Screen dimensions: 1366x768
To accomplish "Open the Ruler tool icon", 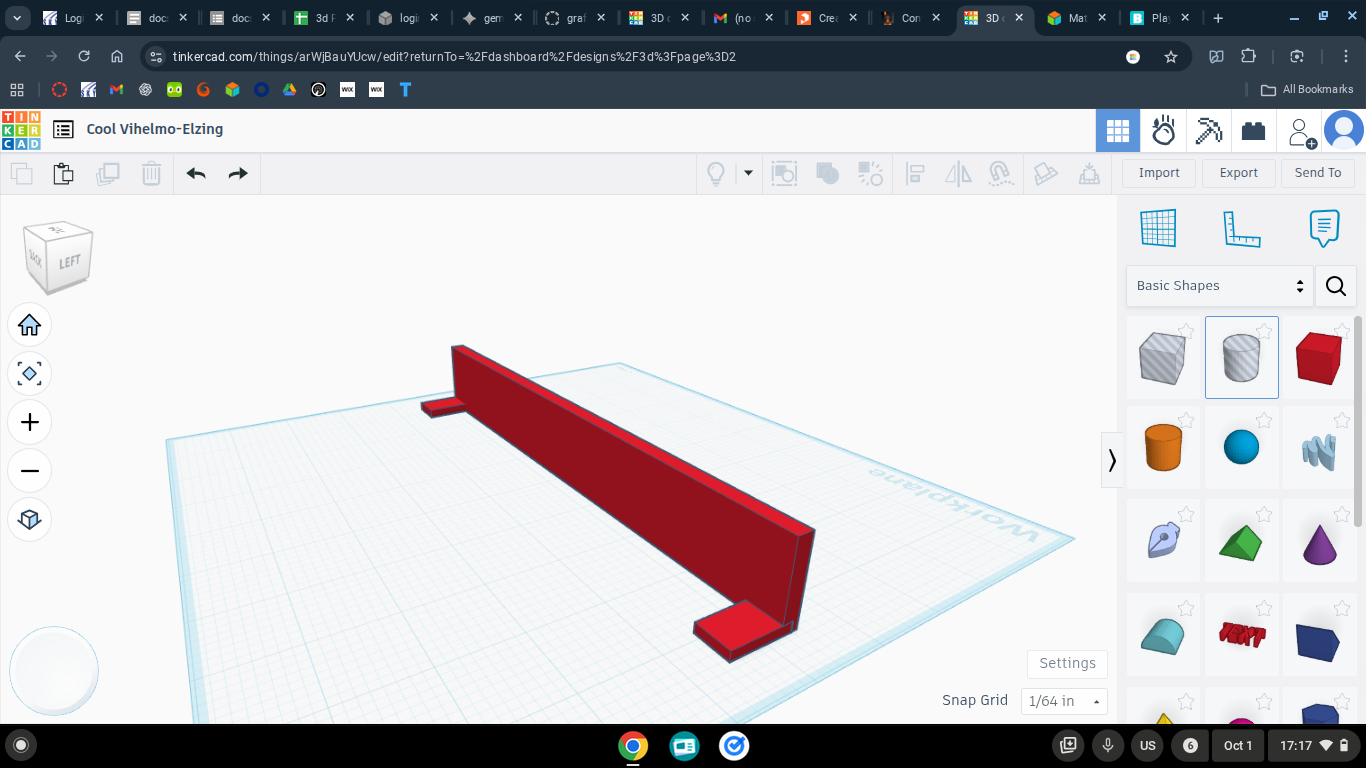I will [1241, 229].
